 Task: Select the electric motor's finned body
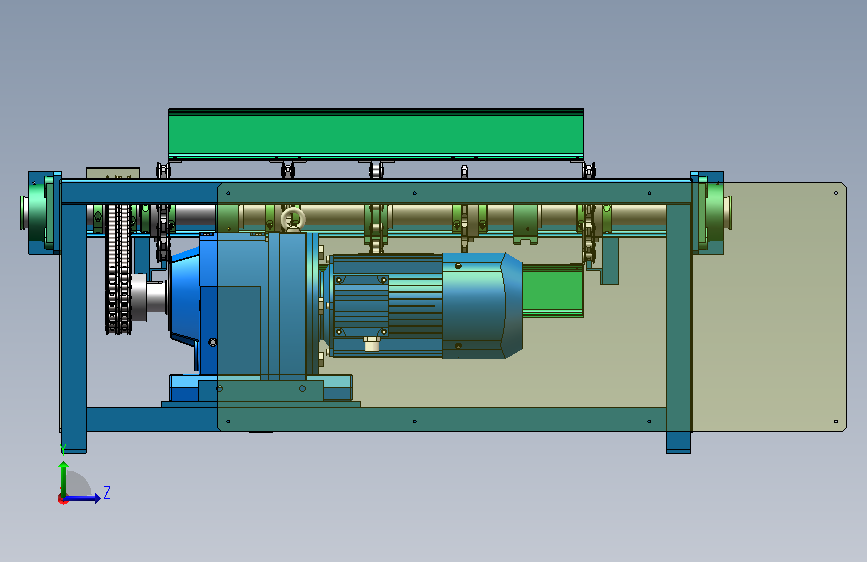387,305
